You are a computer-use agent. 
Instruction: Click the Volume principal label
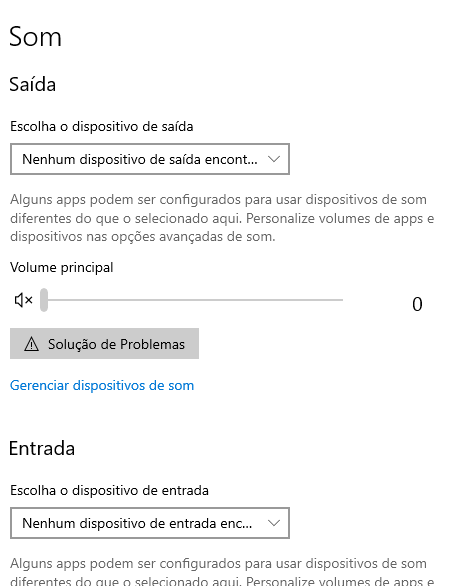62,268
